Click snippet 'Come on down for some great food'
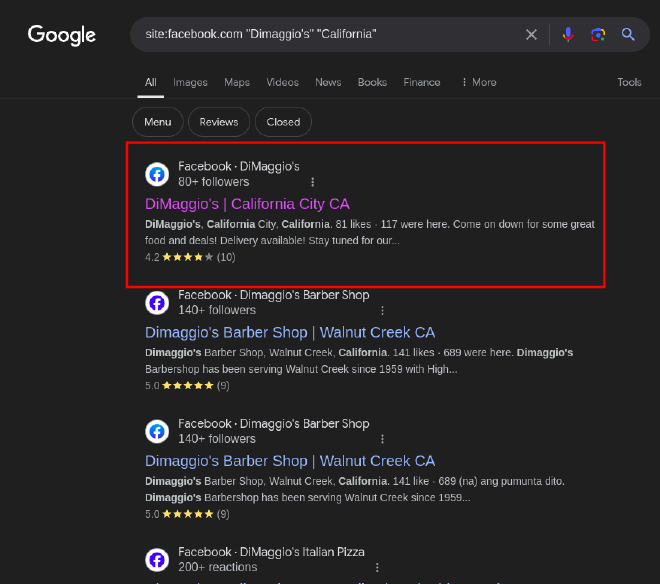This screenshot has width=660, height=584. point(370,232)
